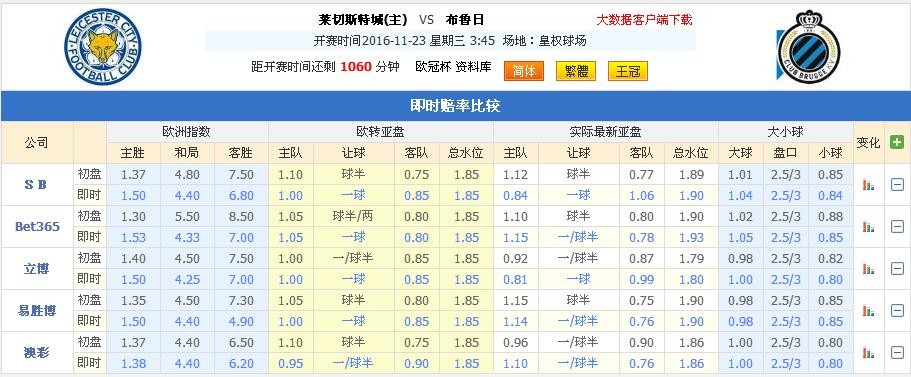Open odds change chart for 立博 row

[x=869, y=268]
